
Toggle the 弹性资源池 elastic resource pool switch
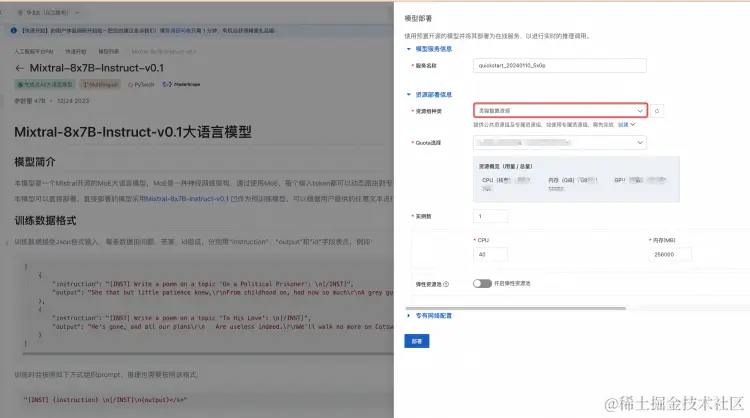[x=482, y=284]
